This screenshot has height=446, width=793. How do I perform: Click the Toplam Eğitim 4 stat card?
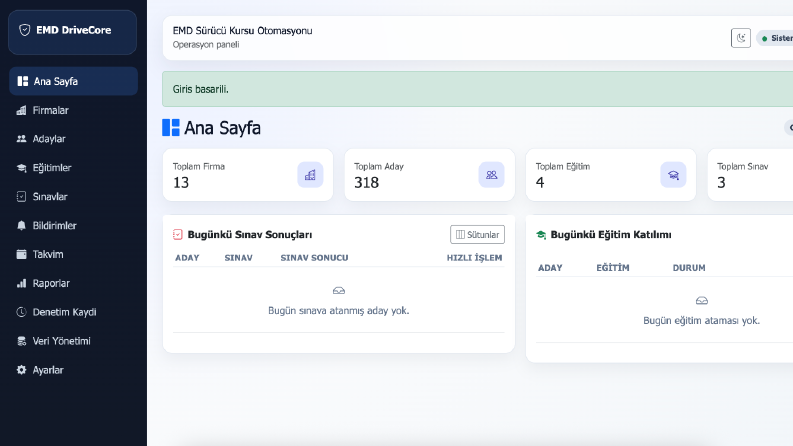click(611, 175)
